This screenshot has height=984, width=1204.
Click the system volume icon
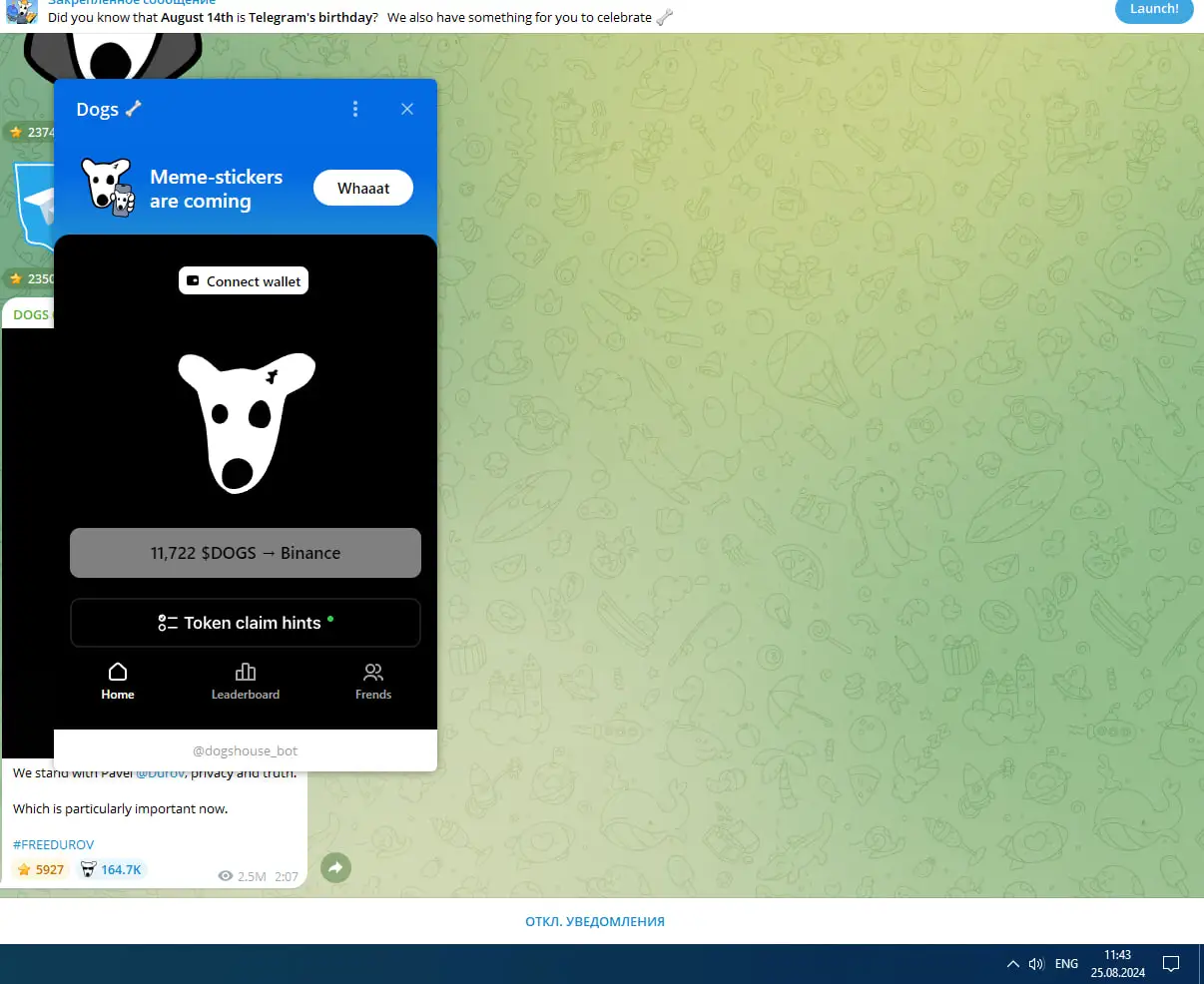[1036, 964]
